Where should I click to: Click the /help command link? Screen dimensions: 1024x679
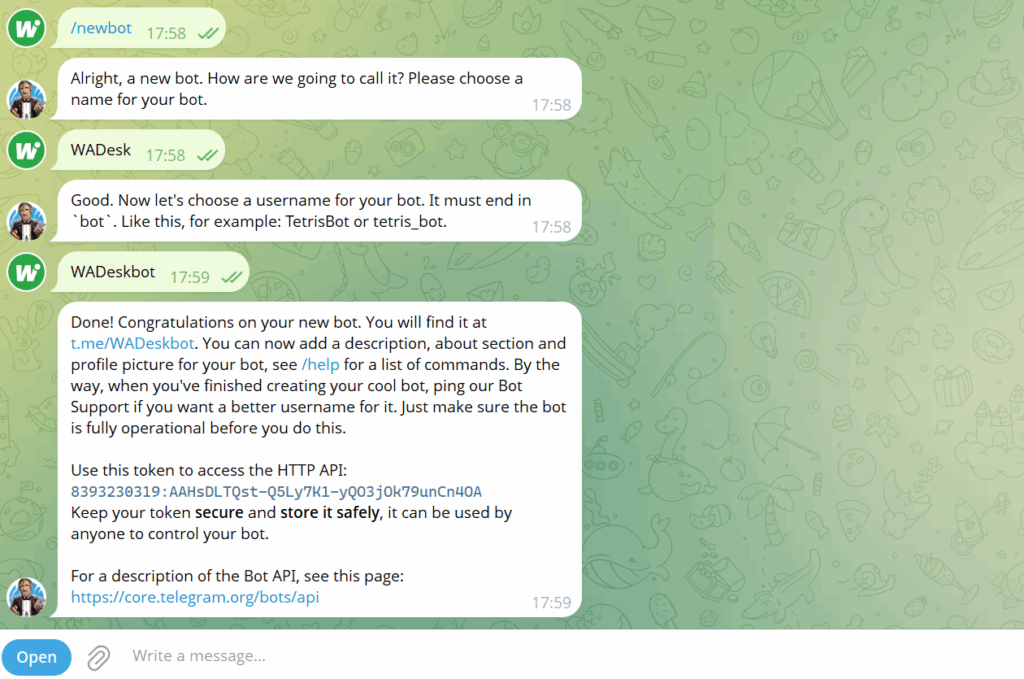[320, 364]
